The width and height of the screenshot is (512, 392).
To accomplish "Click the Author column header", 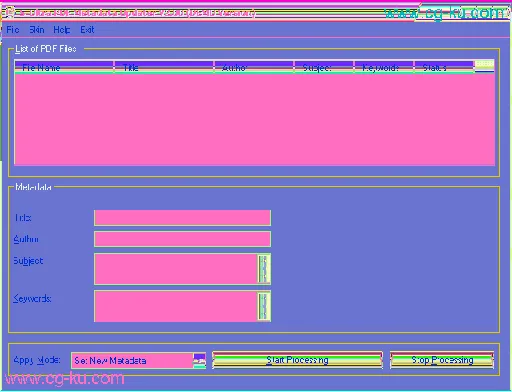I will [x=254, y=67].
